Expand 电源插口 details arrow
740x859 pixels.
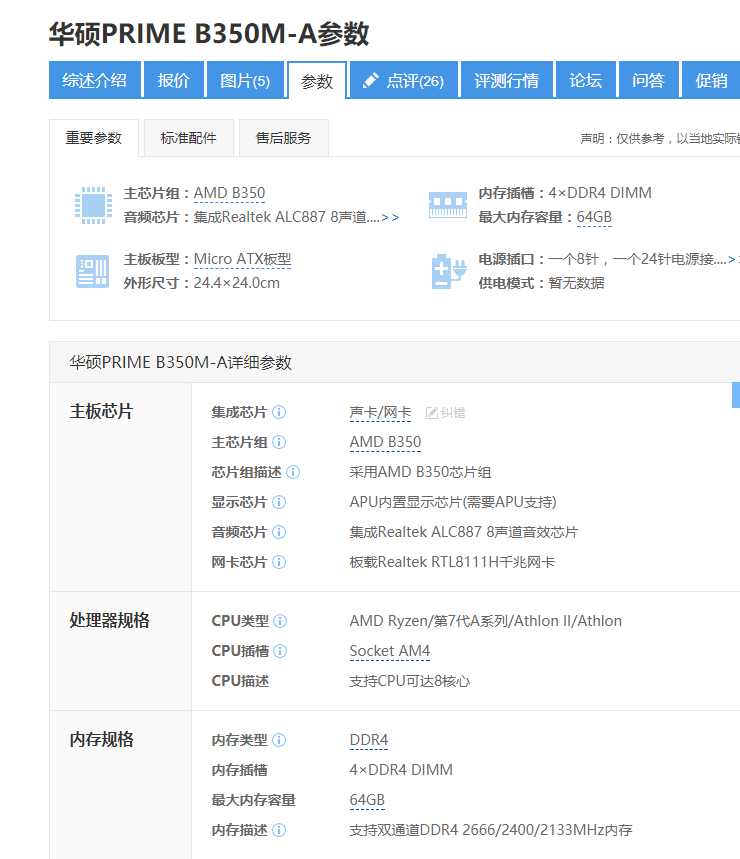click(731, 260)
